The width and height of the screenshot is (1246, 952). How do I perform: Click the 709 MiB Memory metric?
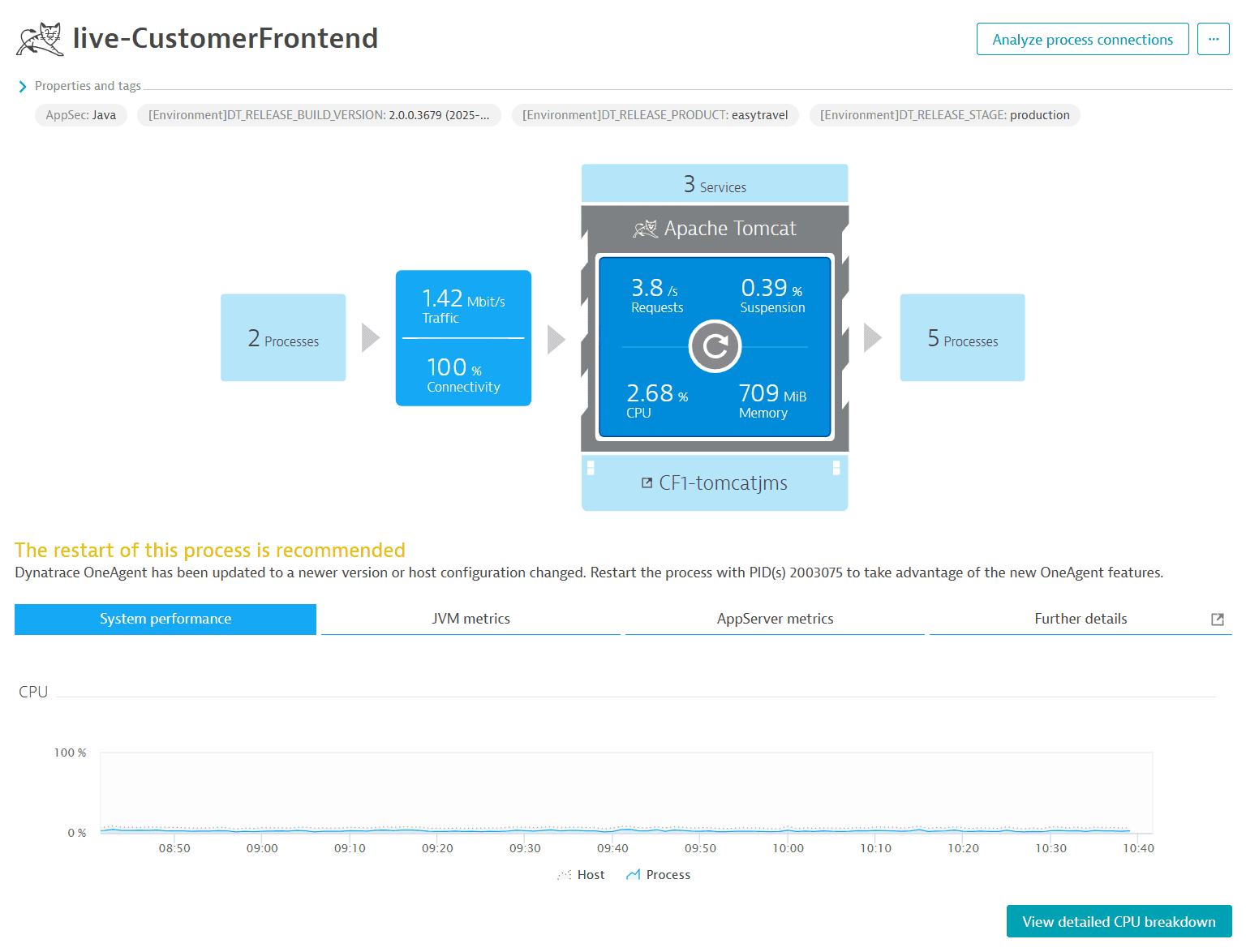click(772, 400)
